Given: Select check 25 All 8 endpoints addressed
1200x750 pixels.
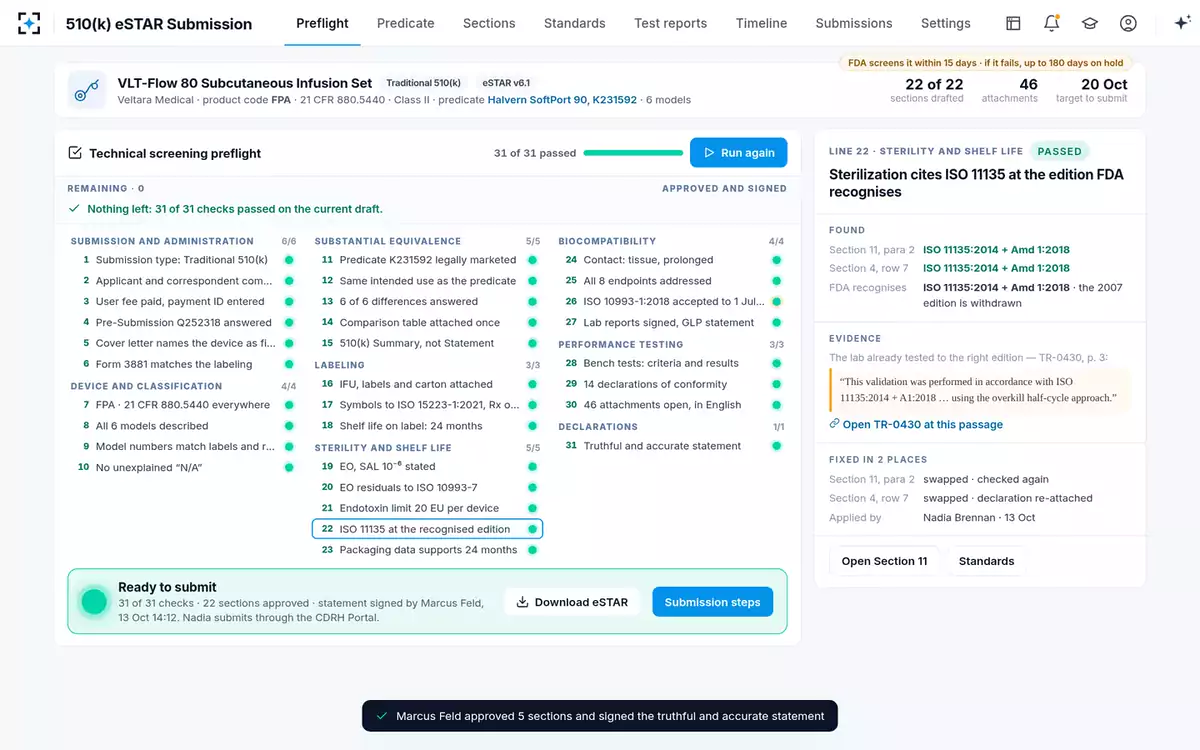Looking at the screenshot, I should coord(672,281).
